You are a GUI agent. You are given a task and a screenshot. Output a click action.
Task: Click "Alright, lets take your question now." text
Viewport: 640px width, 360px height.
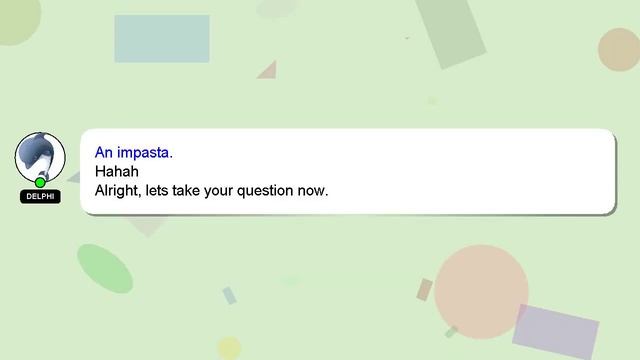(211, 191)
